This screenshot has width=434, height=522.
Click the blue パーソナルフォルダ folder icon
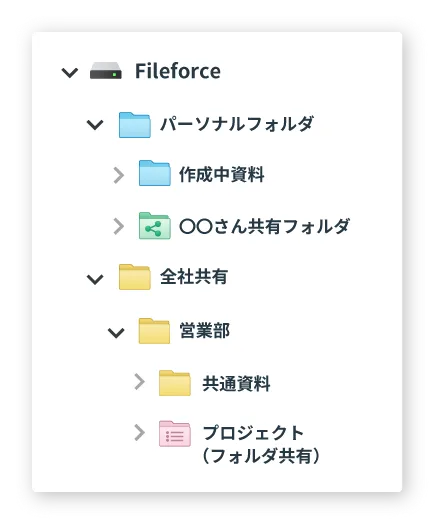135,125
